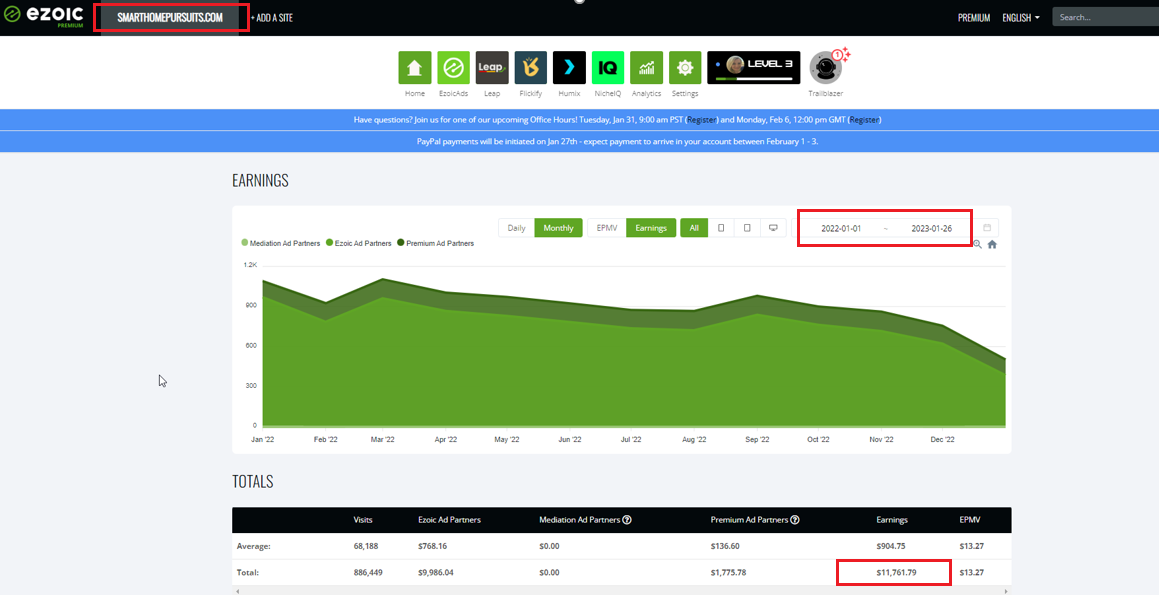Open the smarthomepursuits.com site selector
This screenshot has width=1159, height=595.
pyautogui.click(x=170, y=18)
